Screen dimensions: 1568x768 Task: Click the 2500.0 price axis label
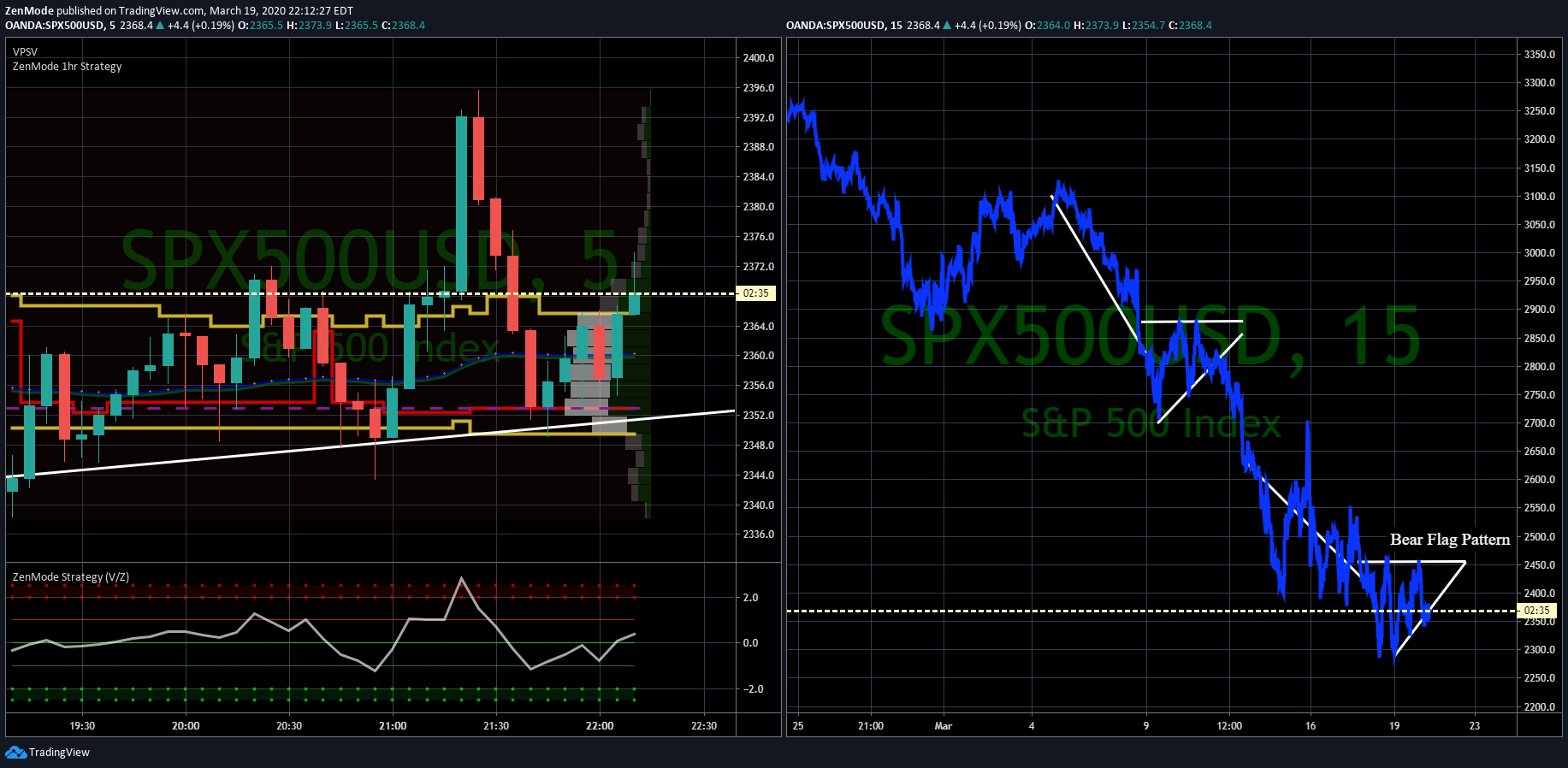pos(1540,537)
